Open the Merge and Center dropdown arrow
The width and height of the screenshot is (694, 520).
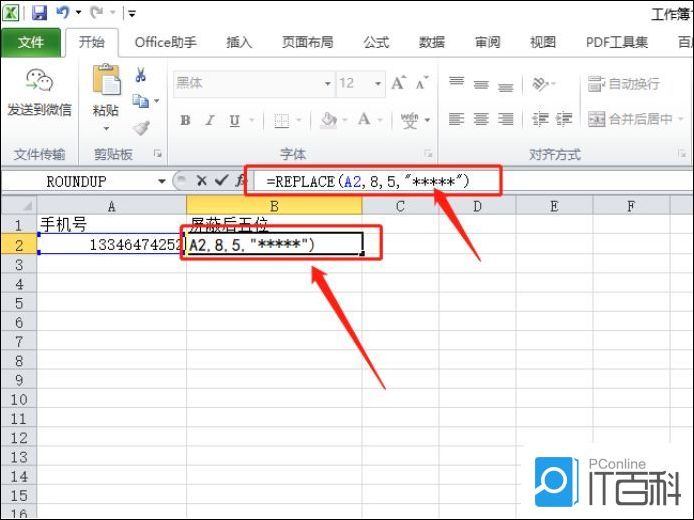[x=680, y=119]
